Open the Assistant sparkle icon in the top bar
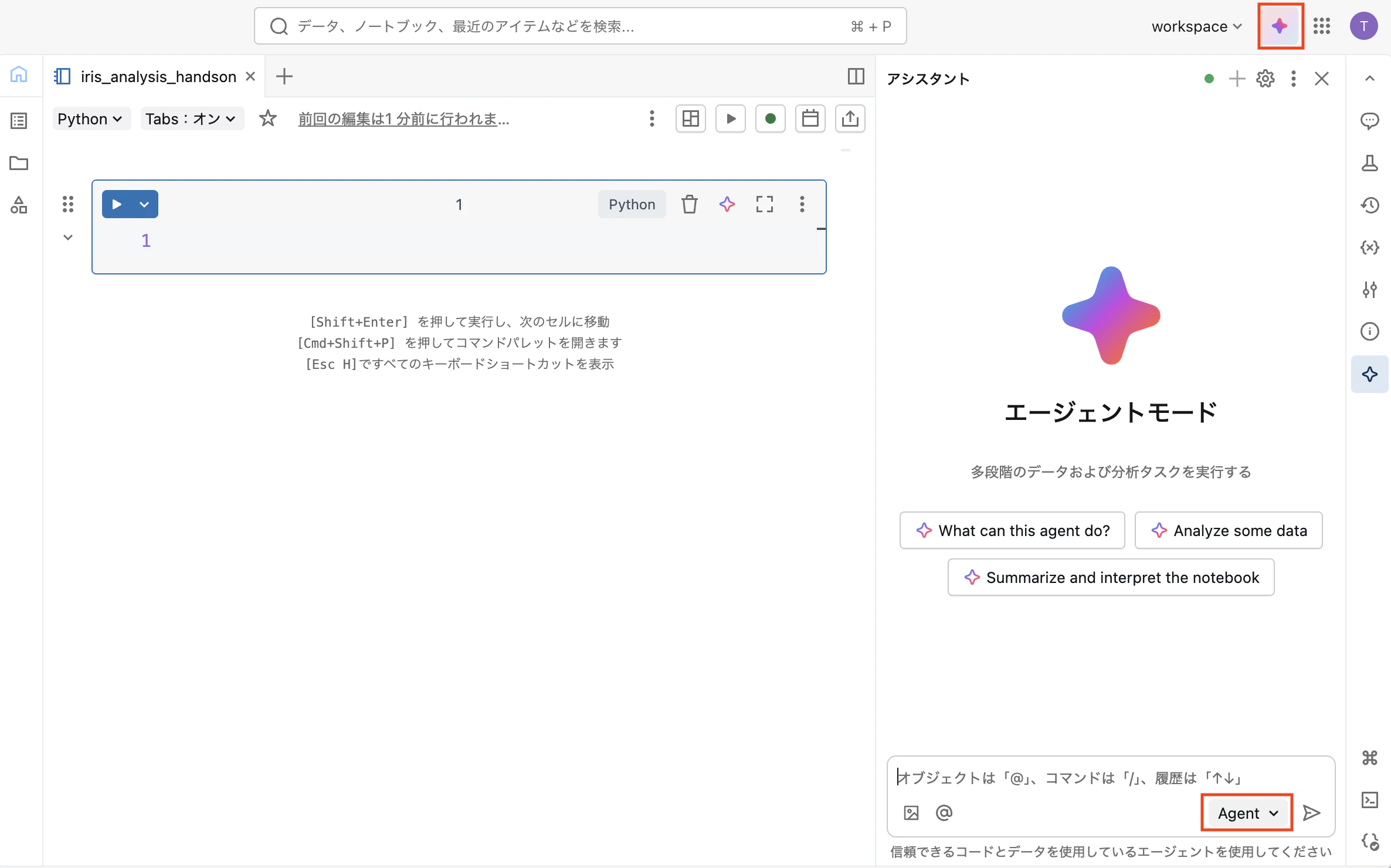The height and width of the screenshot is (868, 1391). point(1280,26)
